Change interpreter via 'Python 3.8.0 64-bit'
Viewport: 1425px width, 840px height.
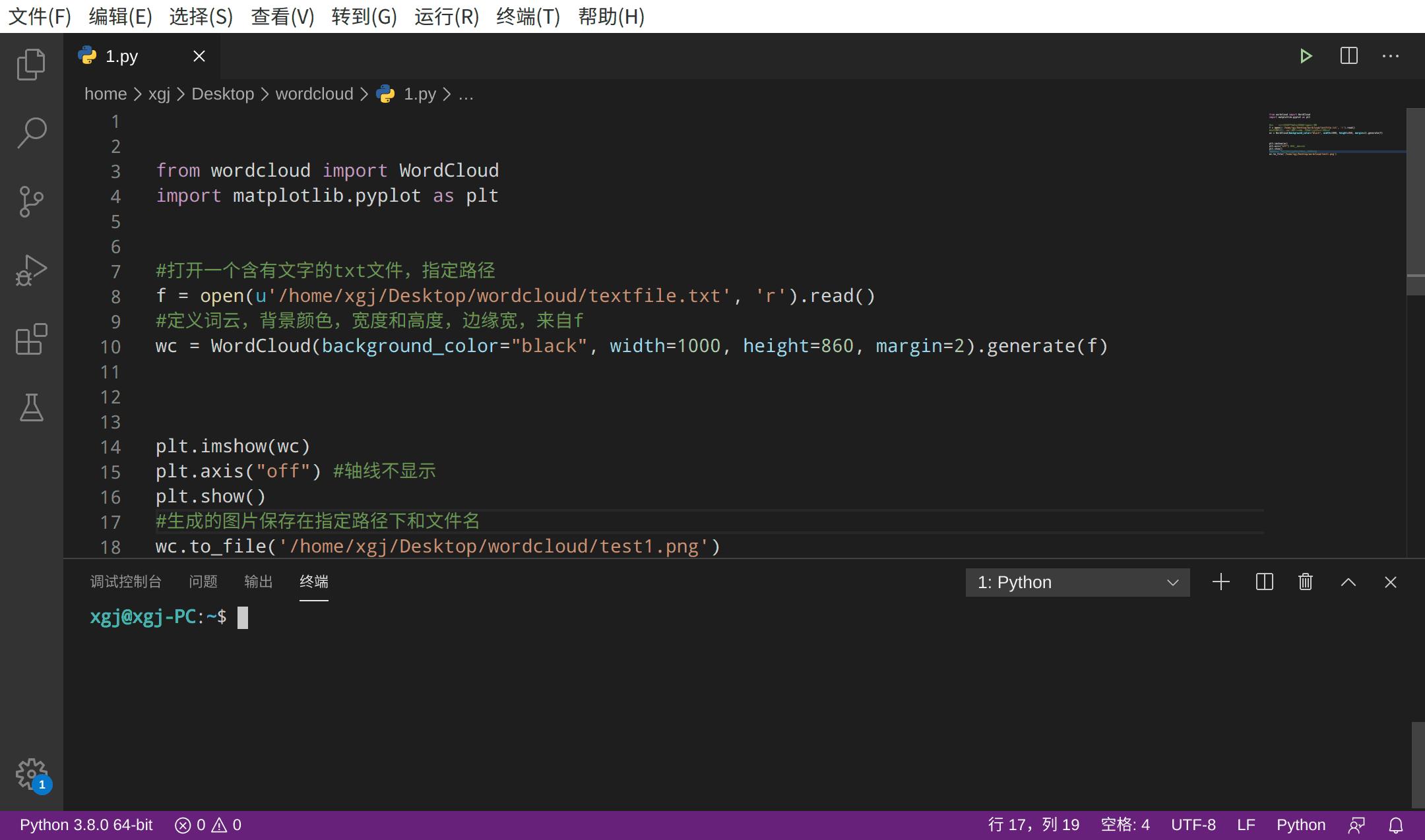[84, 824]
